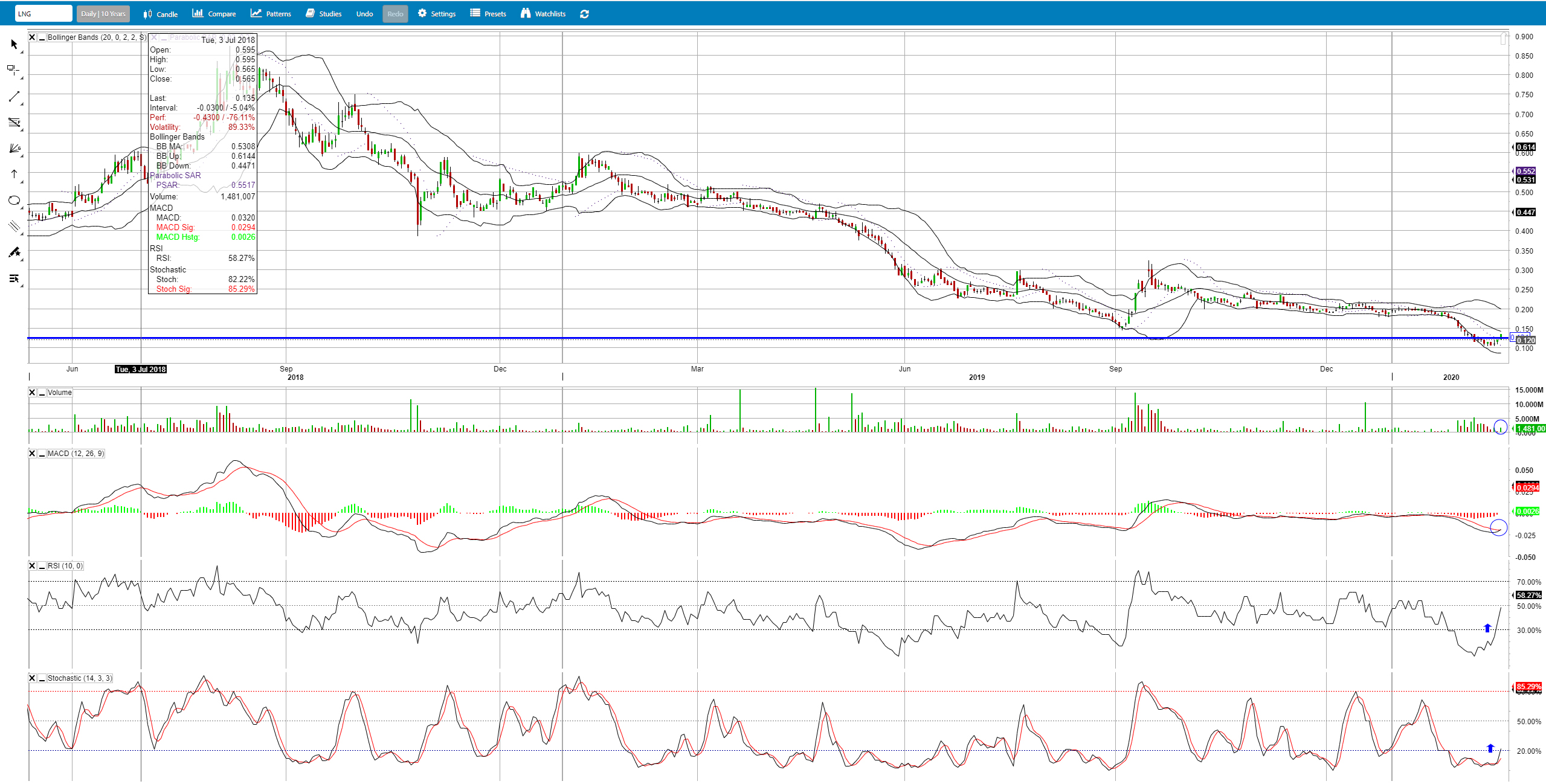
Task: Open the Watchlists binoculars menu
Action: coord(543,14)
